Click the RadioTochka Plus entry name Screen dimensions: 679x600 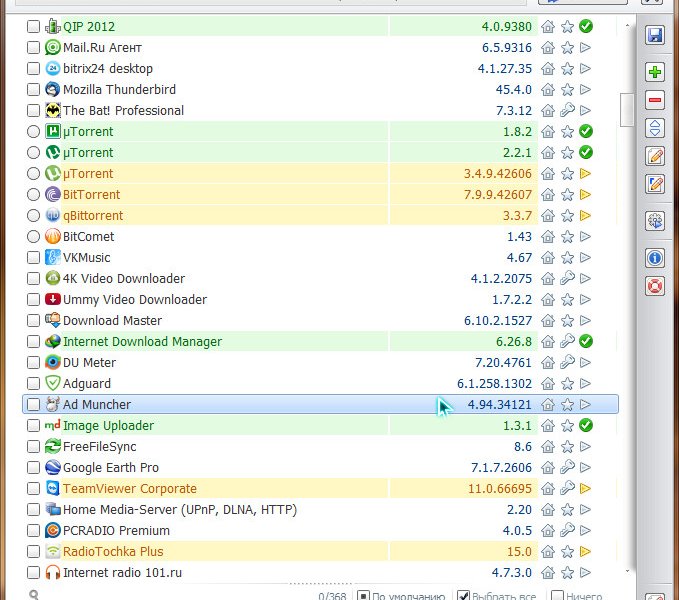tap(113, 552)
